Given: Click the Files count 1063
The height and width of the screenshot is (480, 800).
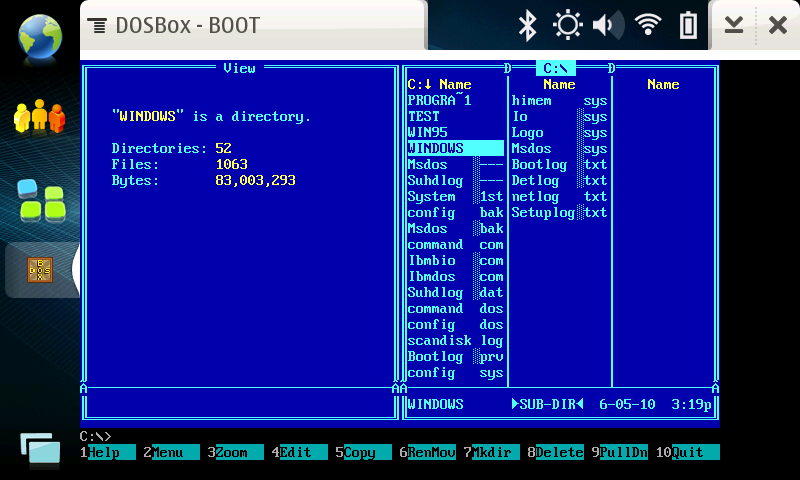Looking at the screenshot, I should tap(231, 164).
